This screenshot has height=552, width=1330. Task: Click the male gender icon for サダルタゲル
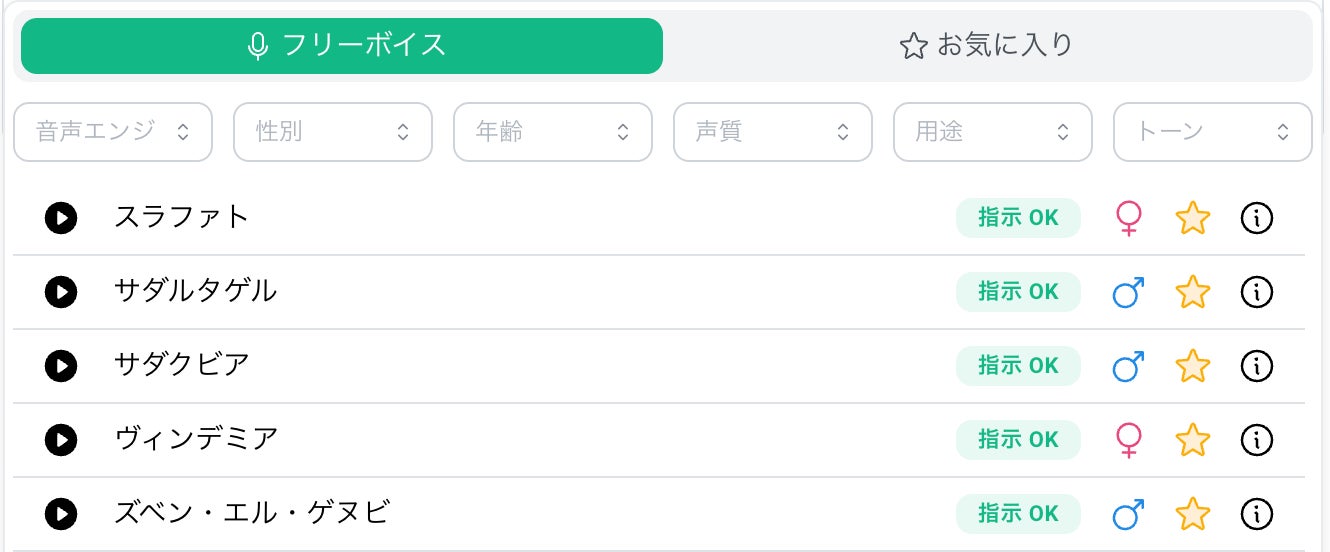(1129, 292)
